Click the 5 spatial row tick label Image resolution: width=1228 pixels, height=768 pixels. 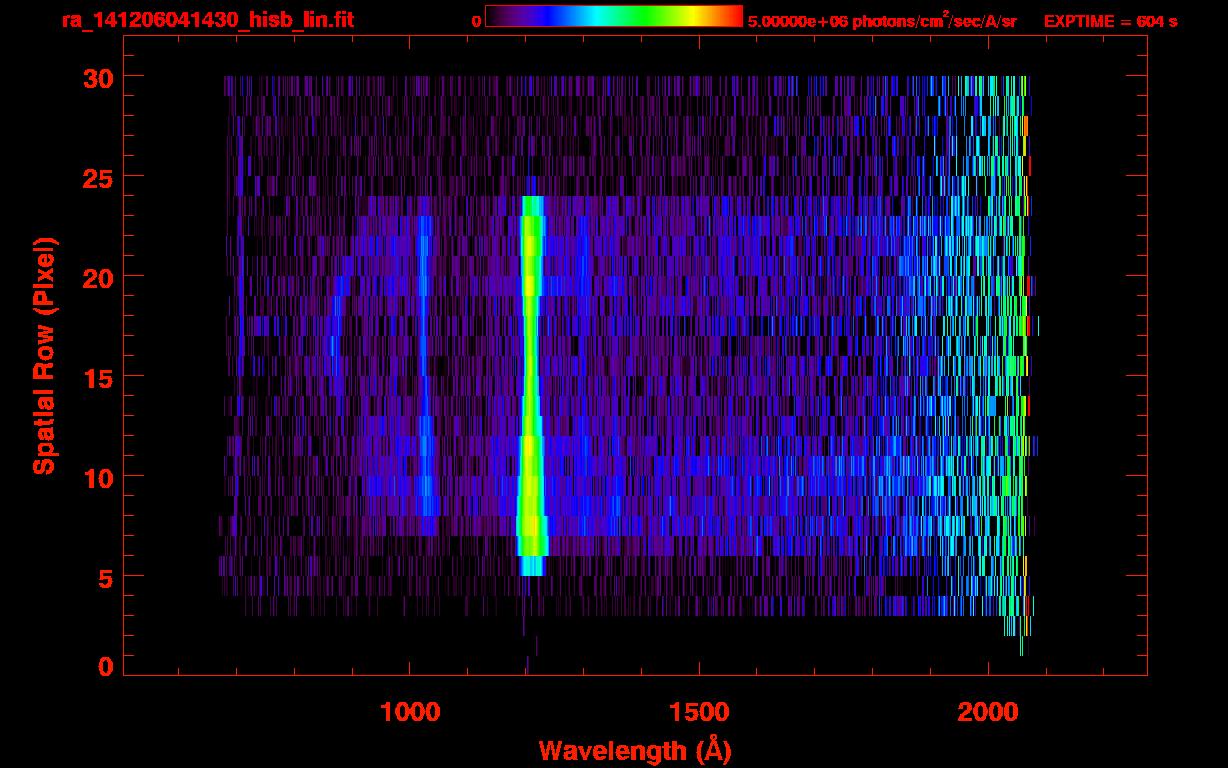tap(105, 577)
